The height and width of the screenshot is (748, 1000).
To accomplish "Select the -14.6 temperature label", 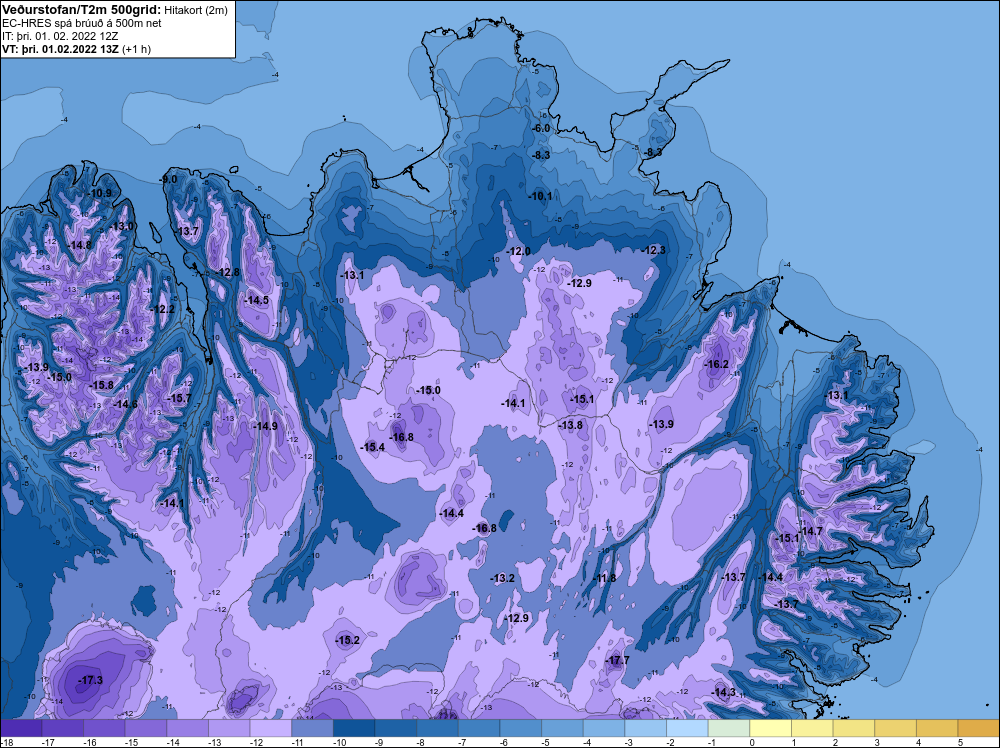I will pos(126,404).
